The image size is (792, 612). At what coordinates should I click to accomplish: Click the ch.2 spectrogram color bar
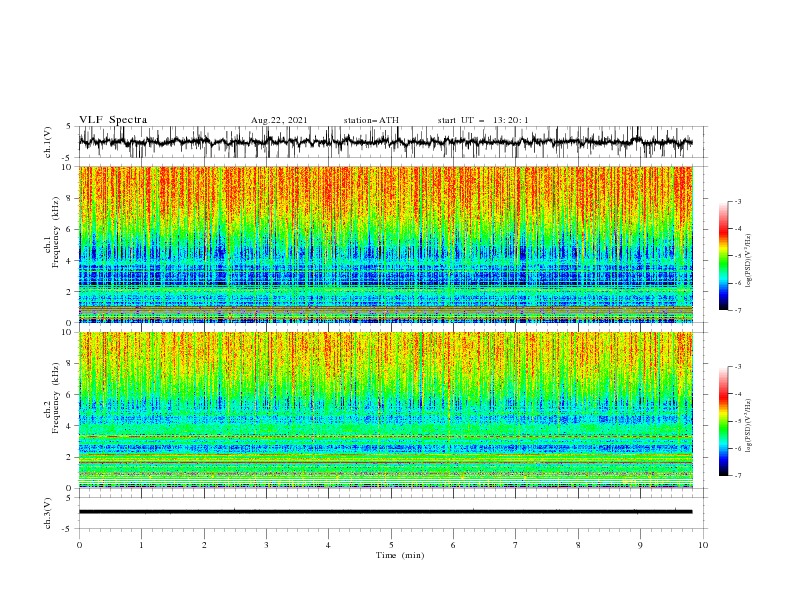click(x=723, y=421)
